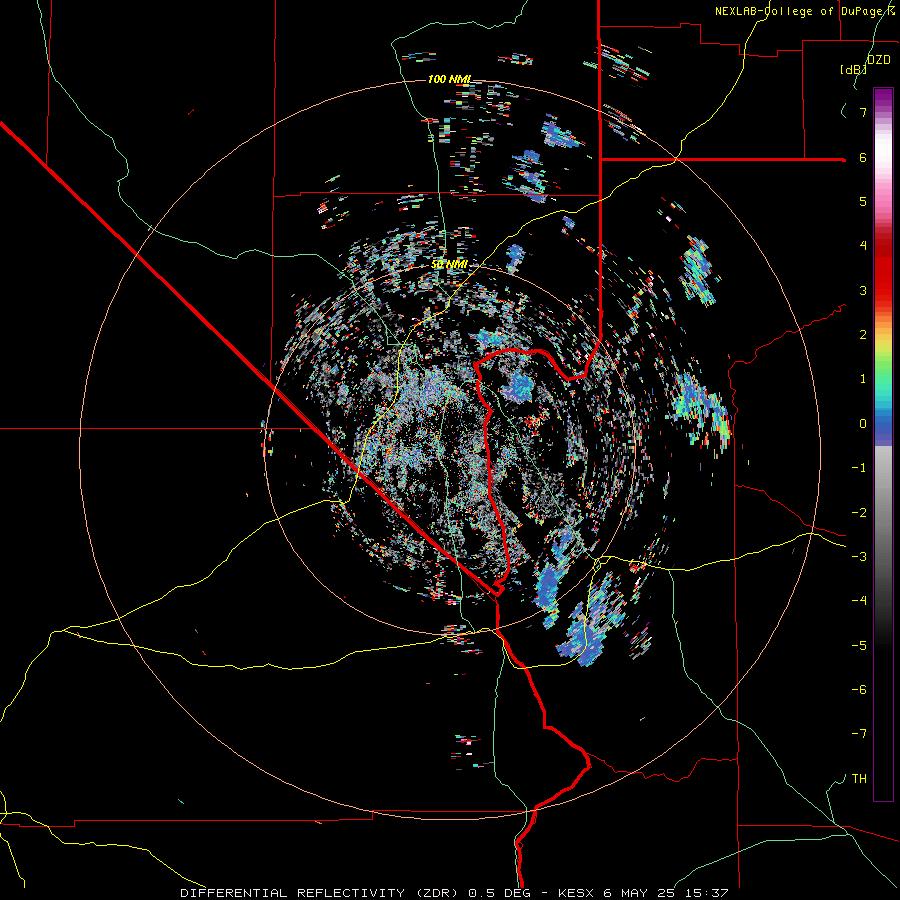Click the 'DZD' product label

[878, 60]
